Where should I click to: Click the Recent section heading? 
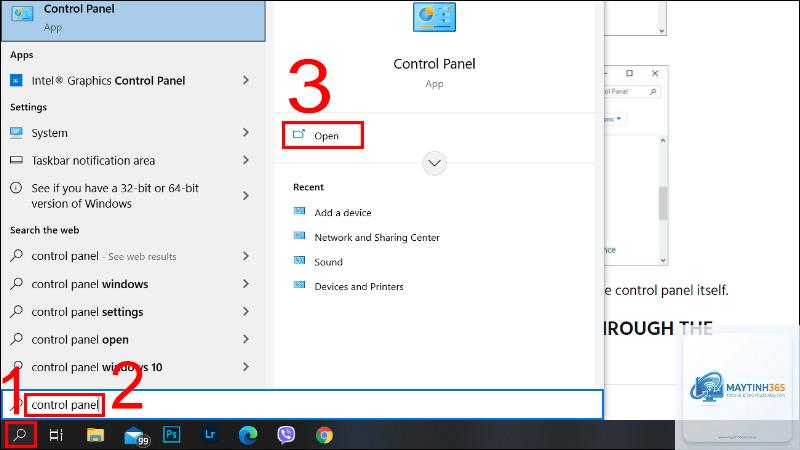(308, 187)
